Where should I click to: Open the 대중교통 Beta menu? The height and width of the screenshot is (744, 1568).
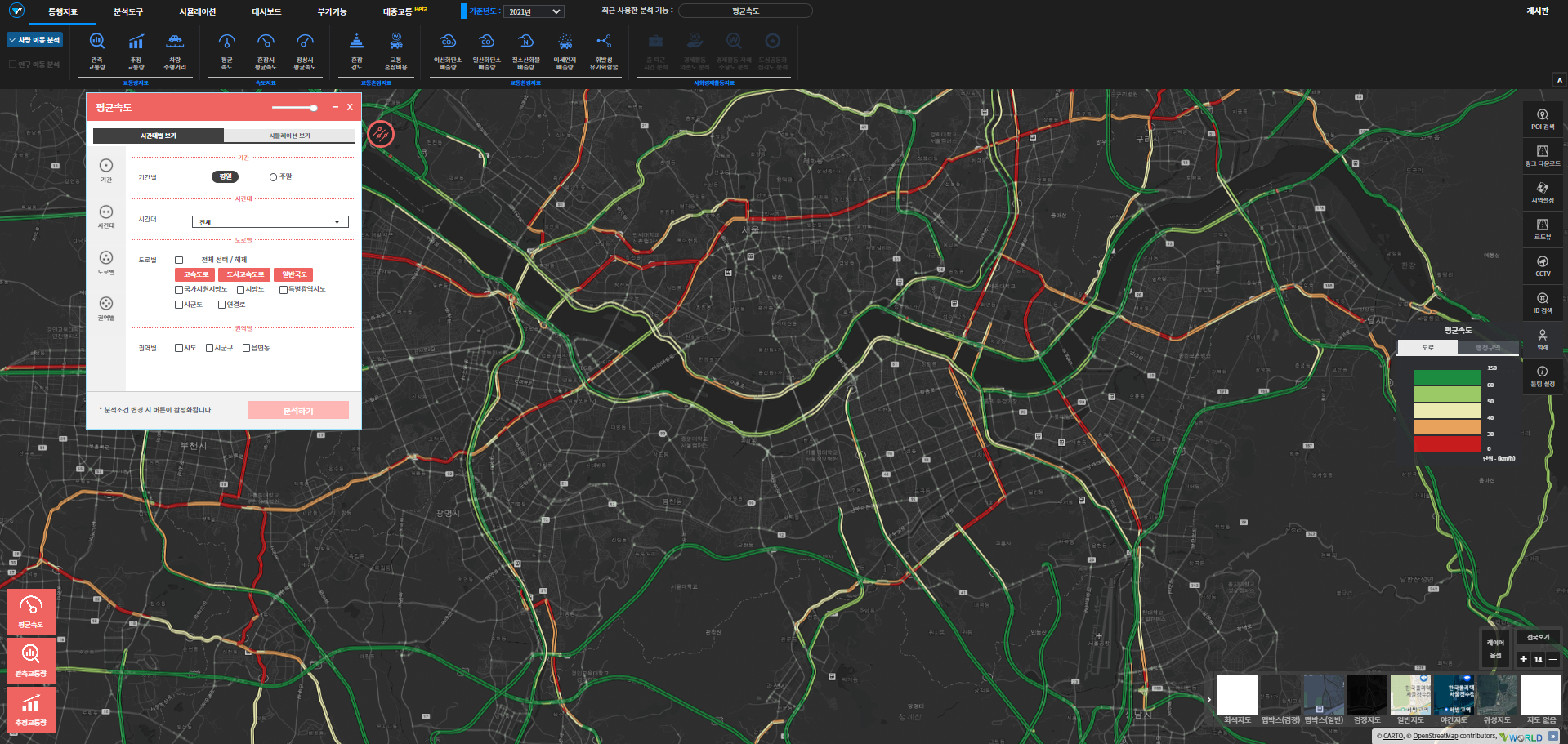[404, 11]
